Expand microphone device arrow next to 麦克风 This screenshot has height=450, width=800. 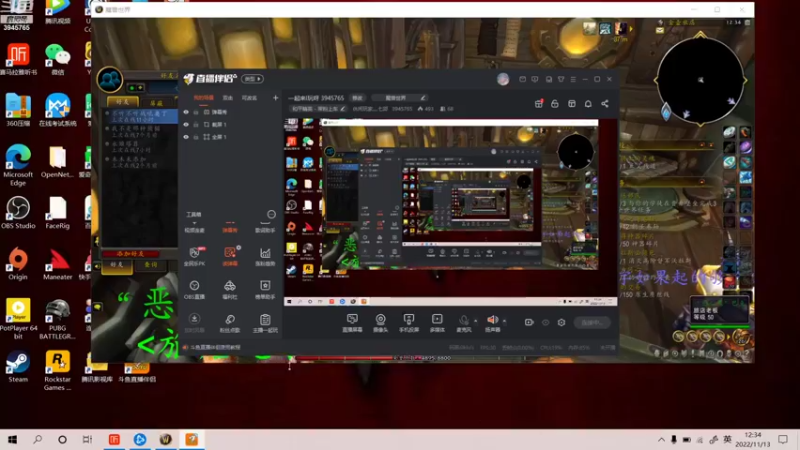click(476, 321)
